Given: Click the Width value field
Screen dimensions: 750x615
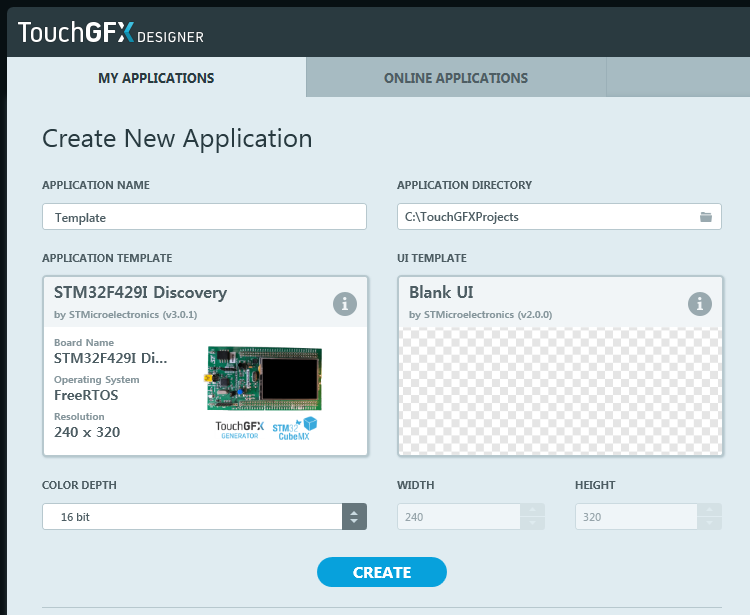Looking at the screenshot, I should pyautogui.click(x=459, y=516).
